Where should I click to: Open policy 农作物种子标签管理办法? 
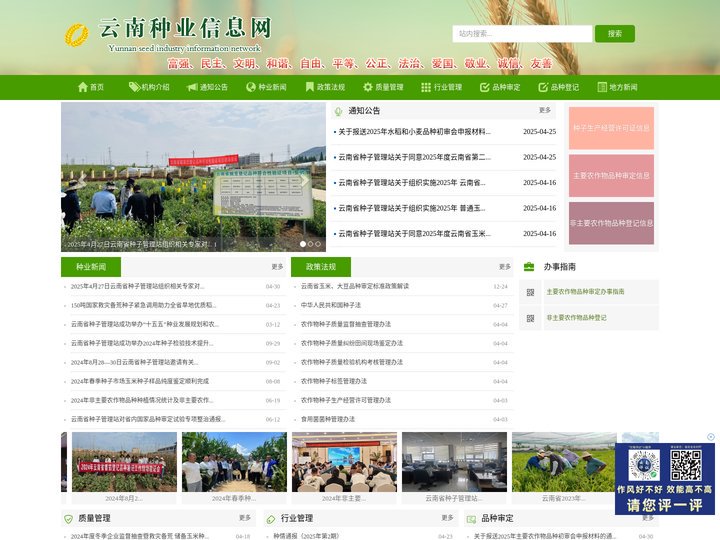tap(334, 381)
